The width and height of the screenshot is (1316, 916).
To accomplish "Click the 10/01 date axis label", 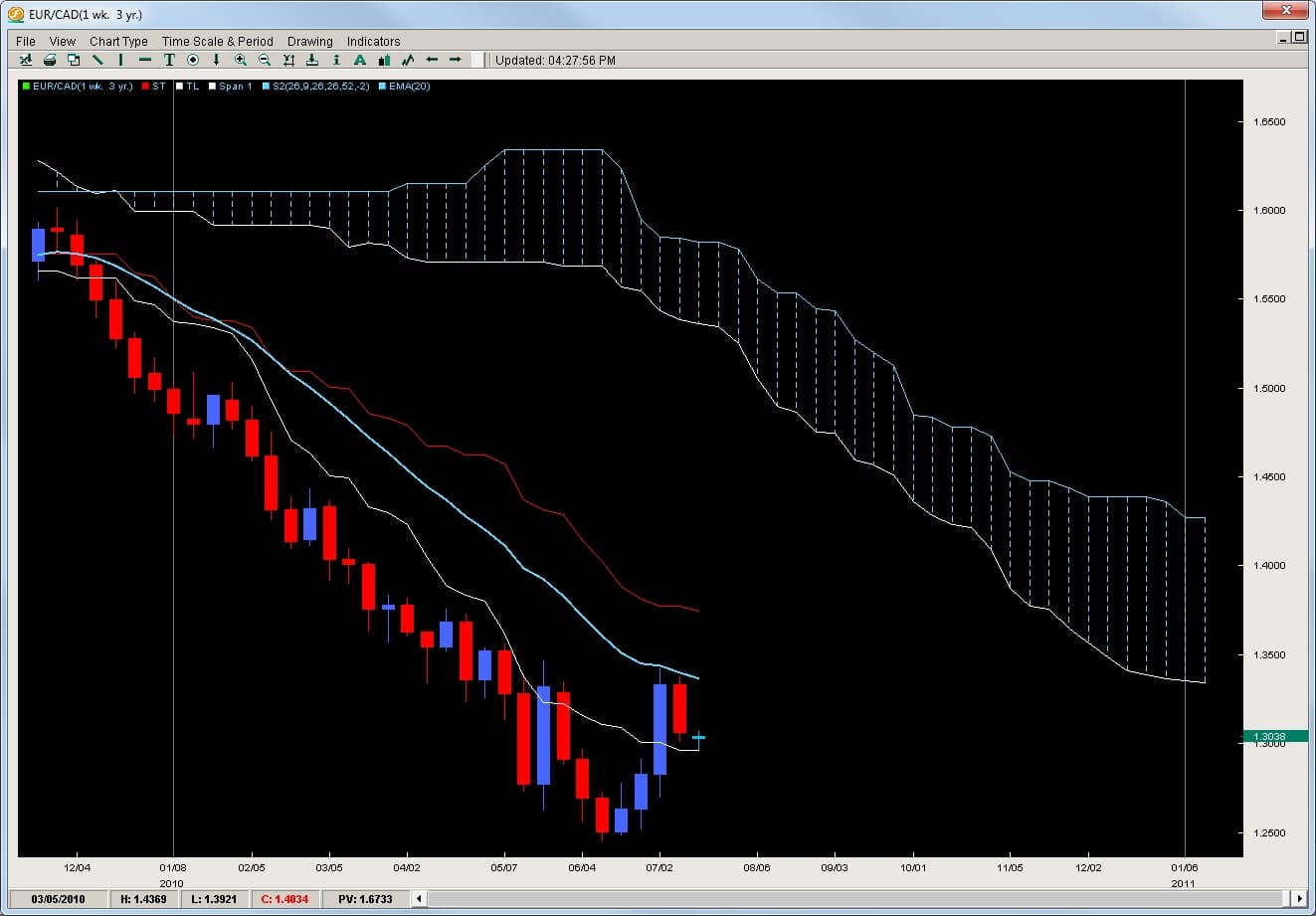I will (x=912, y=867).
